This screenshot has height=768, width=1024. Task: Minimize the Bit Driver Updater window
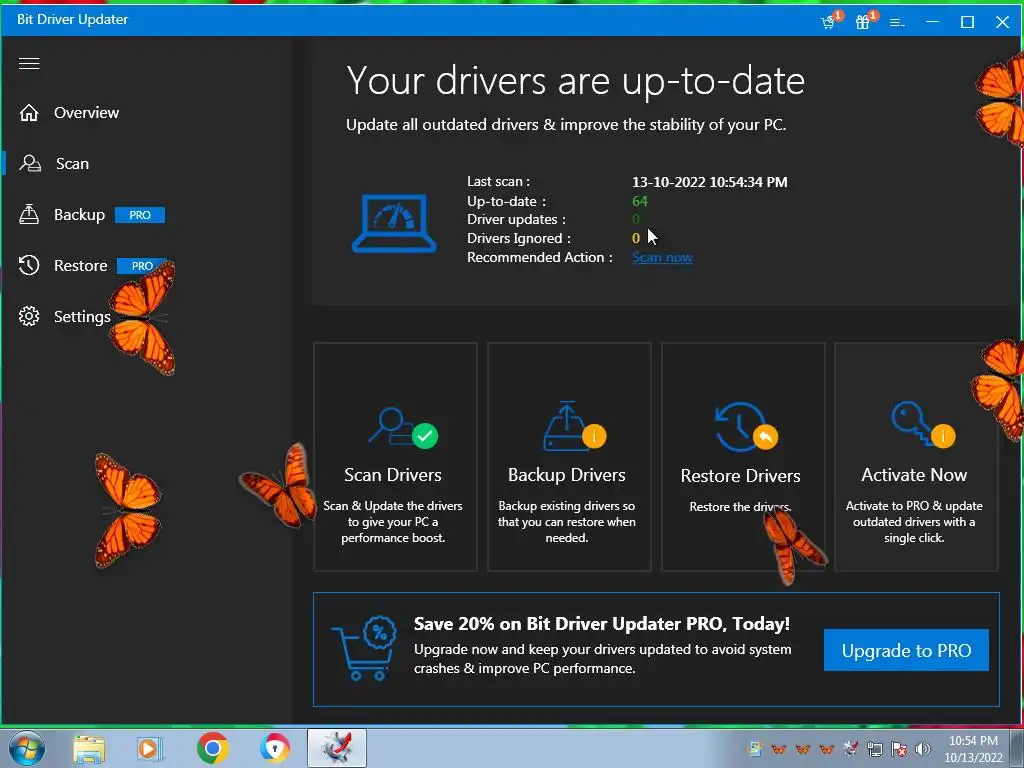[933, 22]
